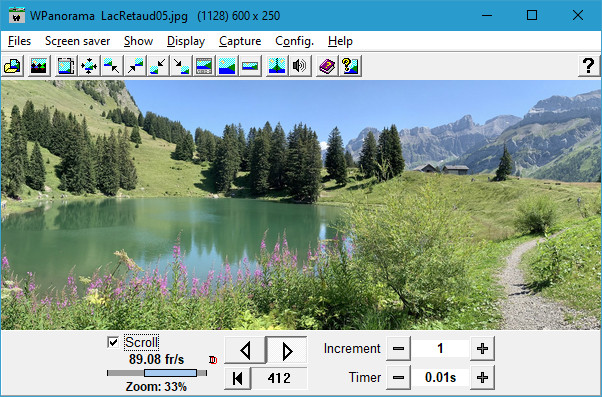602x397 pixels.
Task: Decrease Increment with the minus button
Action: pyautogui.click(x=398, y=349)
